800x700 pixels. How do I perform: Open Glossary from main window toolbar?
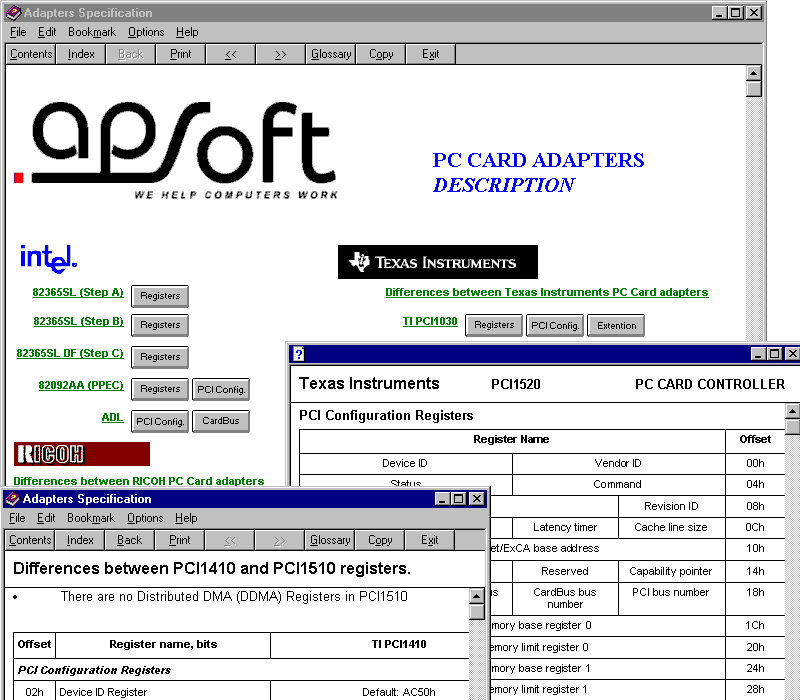point(331,54)
